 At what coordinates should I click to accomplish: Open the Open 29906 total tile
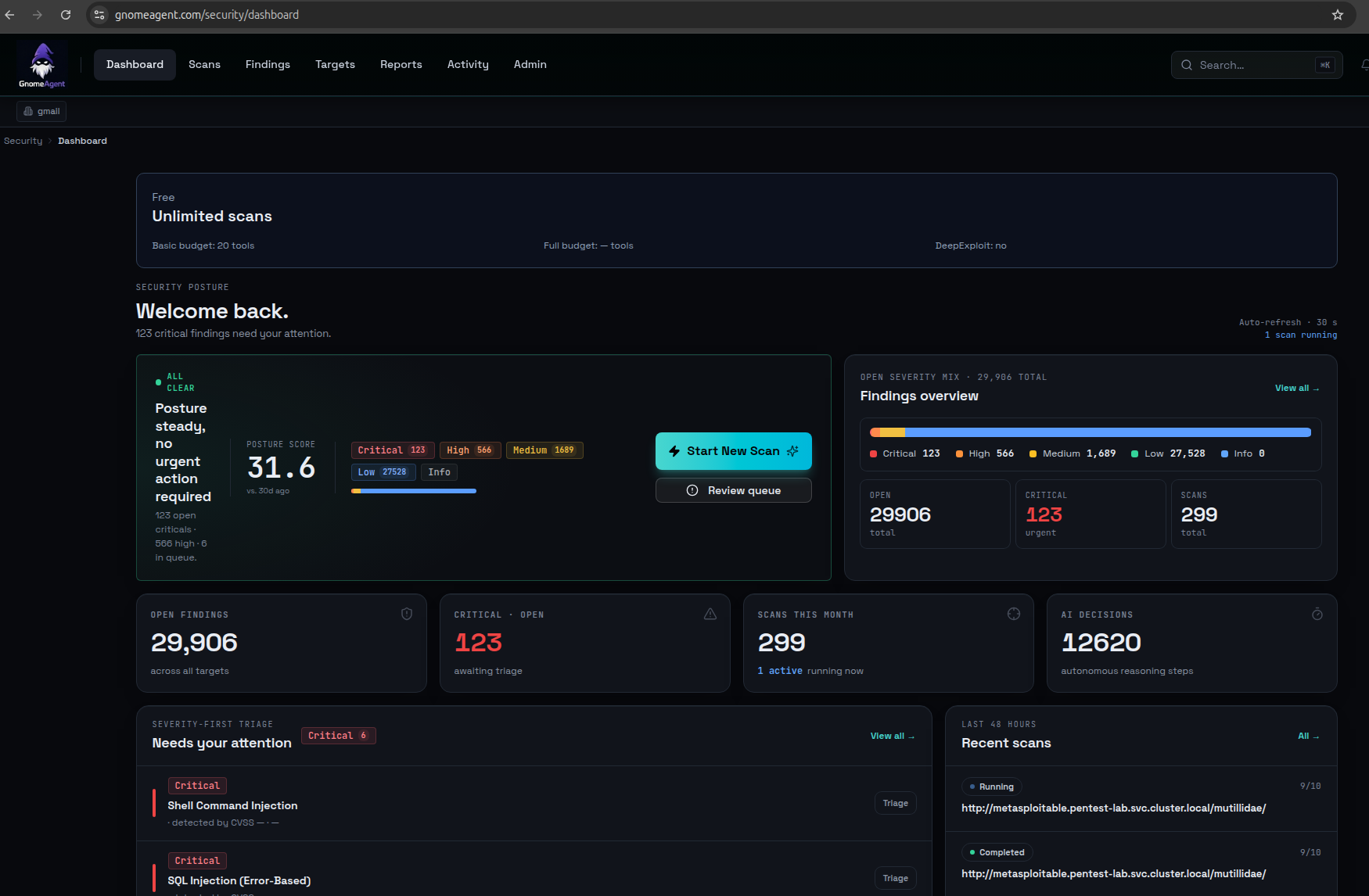[x=935, y=514]
